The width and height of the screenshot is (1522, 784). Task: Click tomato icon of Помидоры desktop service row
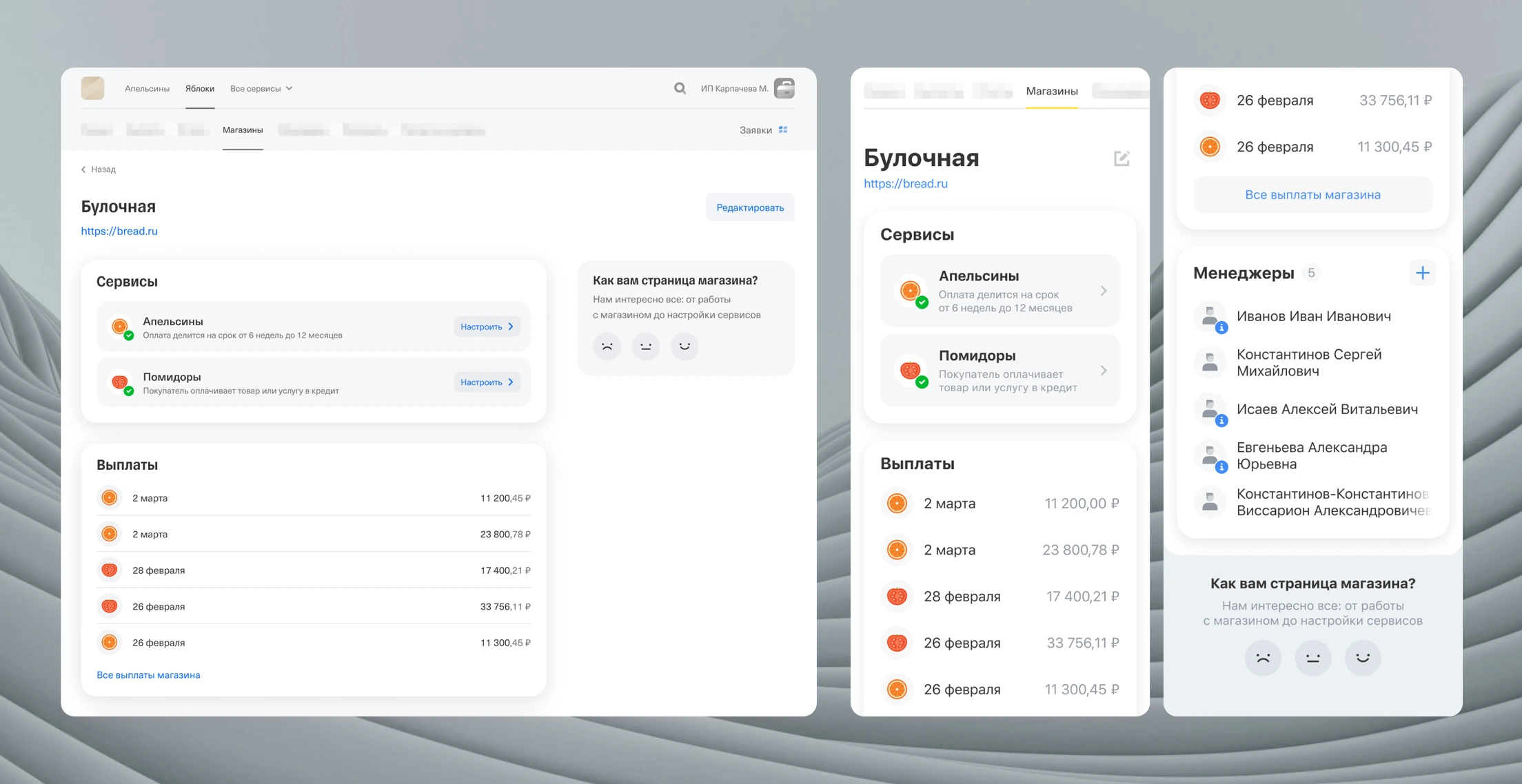(x=121, y=382)
